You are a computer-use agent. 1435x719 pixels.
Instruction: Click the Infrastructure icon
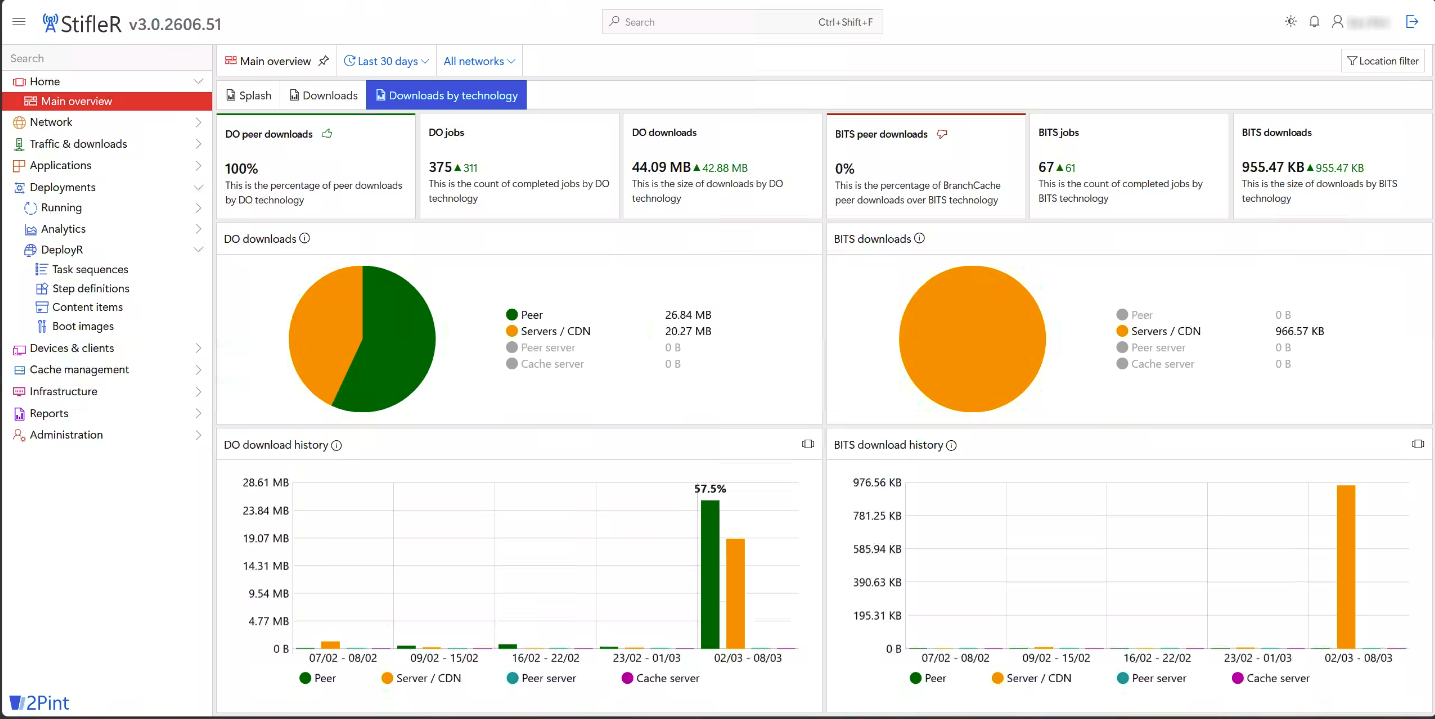tap(19, 391)
